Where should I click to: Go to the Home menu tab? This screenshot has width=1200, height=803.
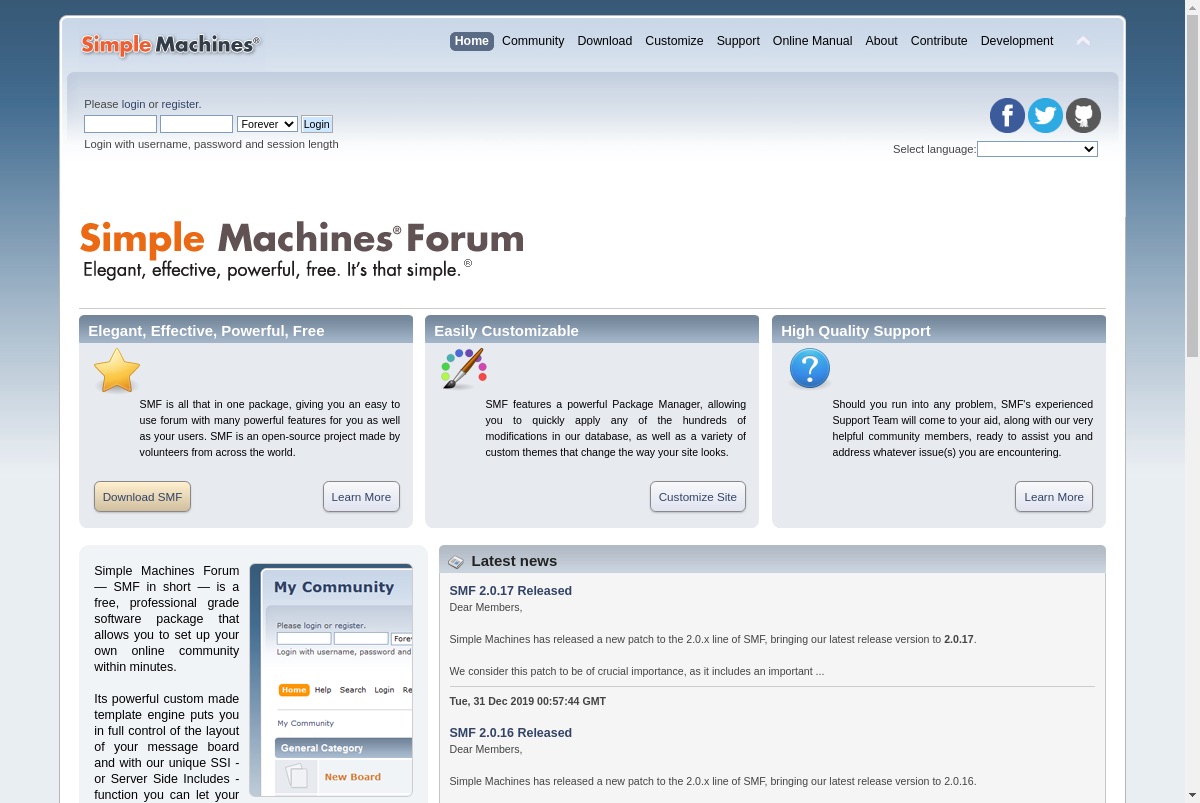[472, 41]
